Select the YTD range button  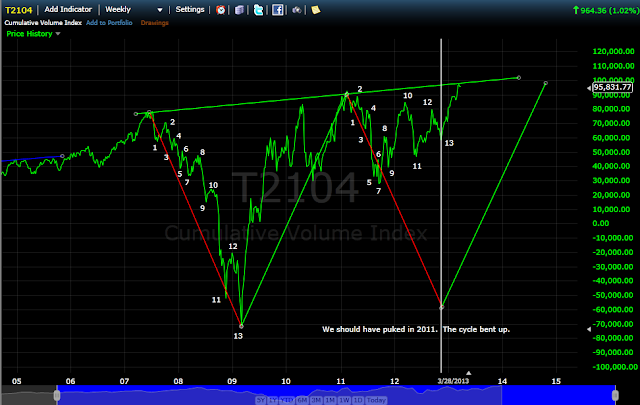[287, 400]
